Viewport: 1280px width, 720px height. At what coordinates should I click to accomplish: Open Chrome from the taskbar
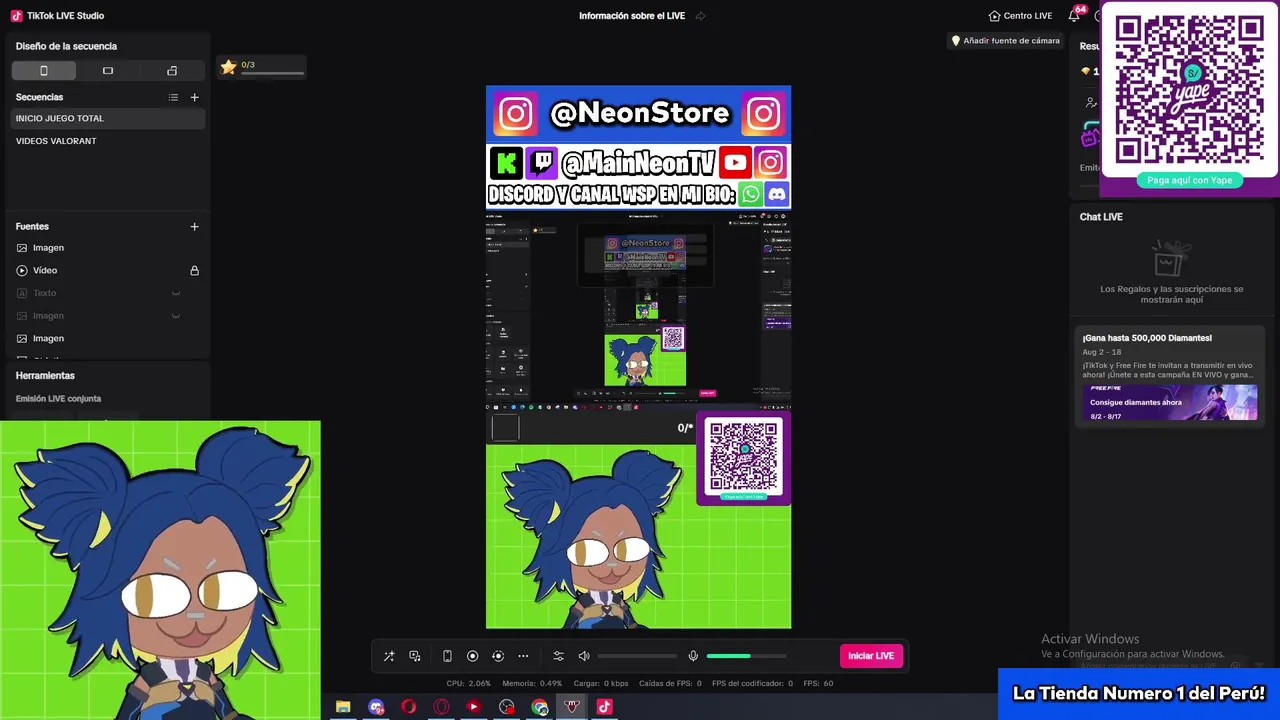(540, 707)
